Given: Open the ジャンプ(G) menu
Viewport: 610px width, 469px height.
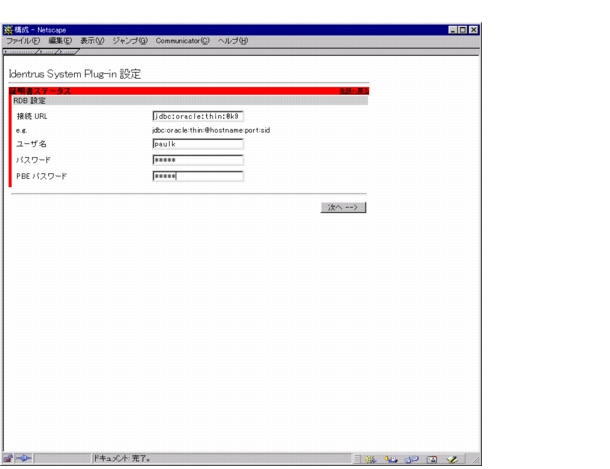Looking at the screenshot, I should (130, 41).
